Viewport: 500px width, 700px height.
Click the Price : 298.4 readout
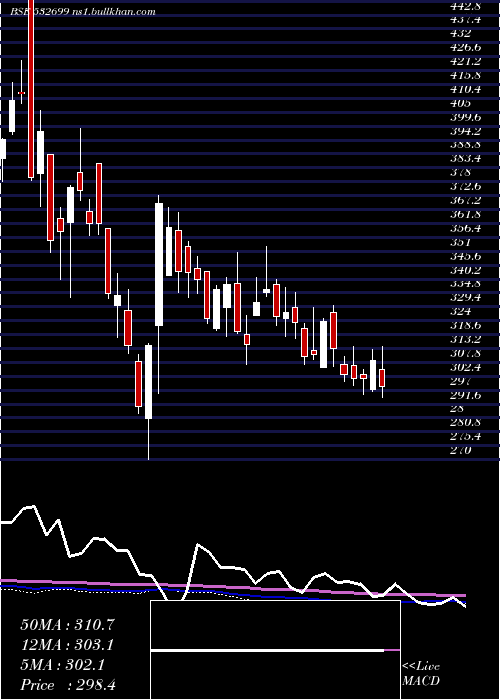click(68, 685)
